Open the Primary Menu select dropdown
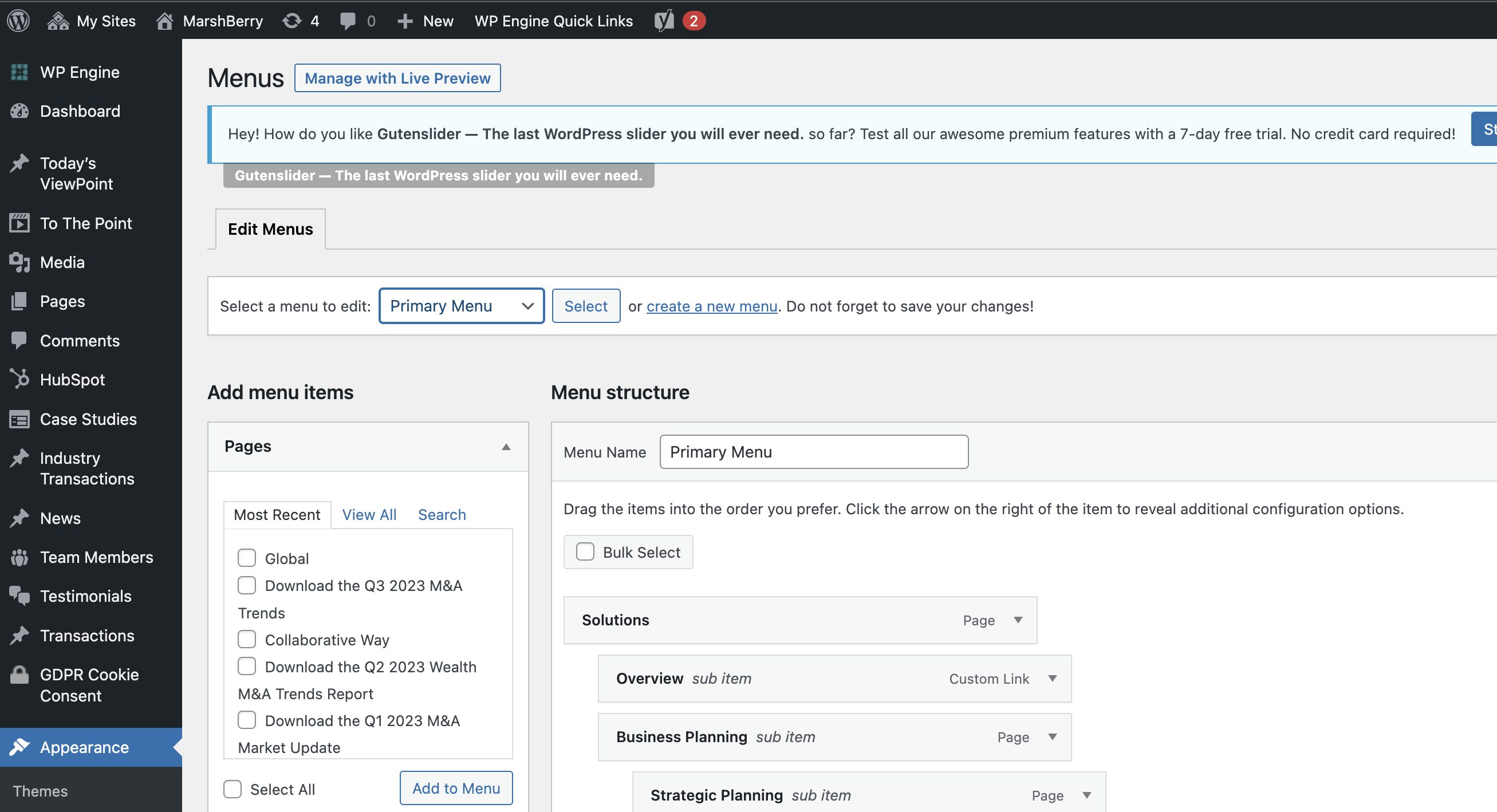 [x=462, y=306]
